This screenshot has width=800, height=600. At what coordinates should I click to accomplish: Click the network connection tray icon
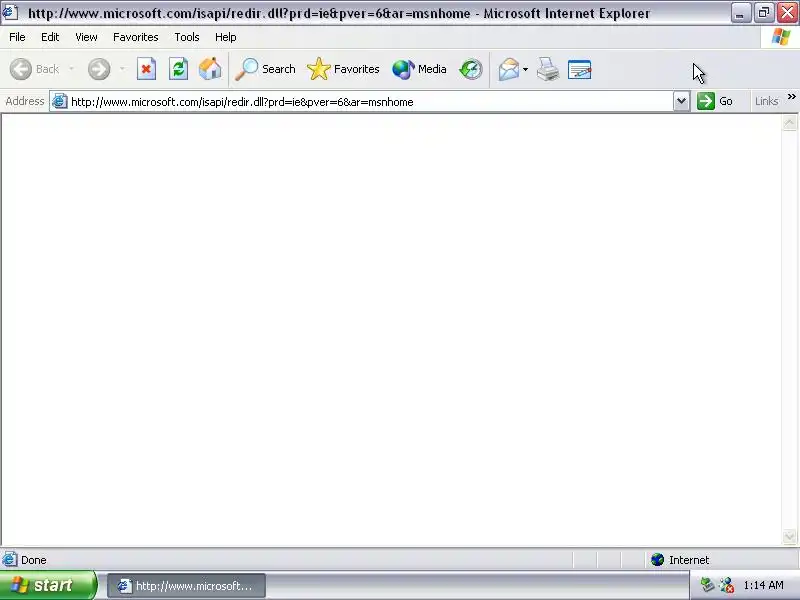(707, 585)
